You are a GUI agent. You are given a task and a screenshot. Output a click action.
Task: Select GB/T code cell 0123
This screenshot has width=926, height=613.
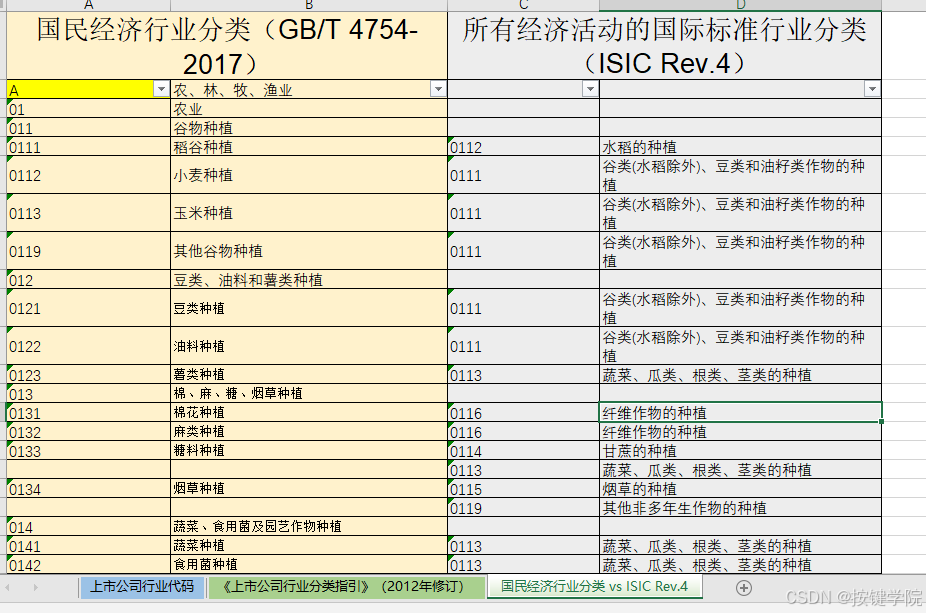click(x=88, y=374)
